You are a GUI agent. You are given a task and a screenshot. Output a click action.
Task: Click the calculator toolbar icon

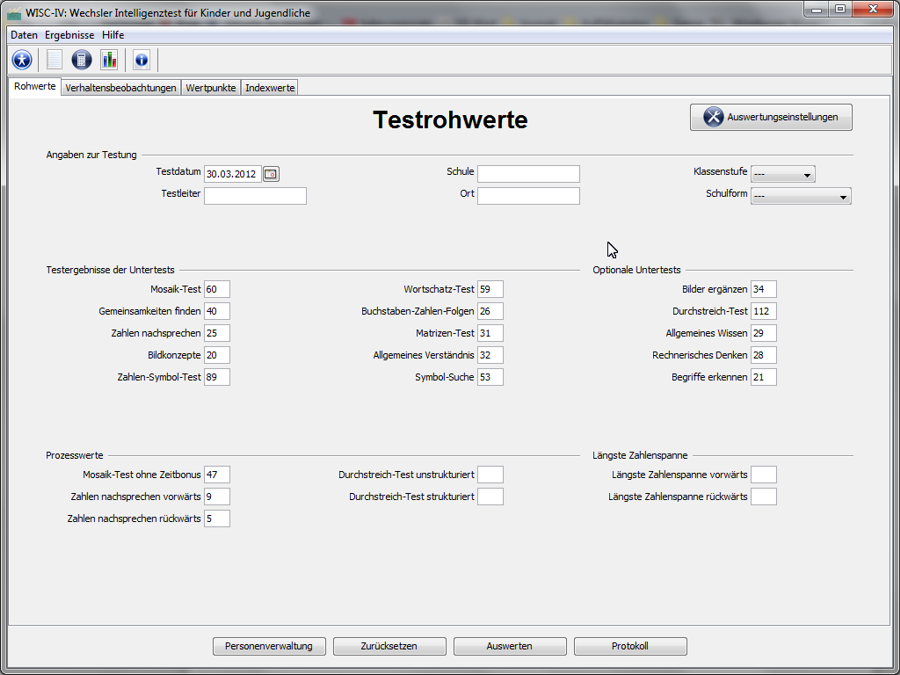pyautogui.click(x=82, y=60)
